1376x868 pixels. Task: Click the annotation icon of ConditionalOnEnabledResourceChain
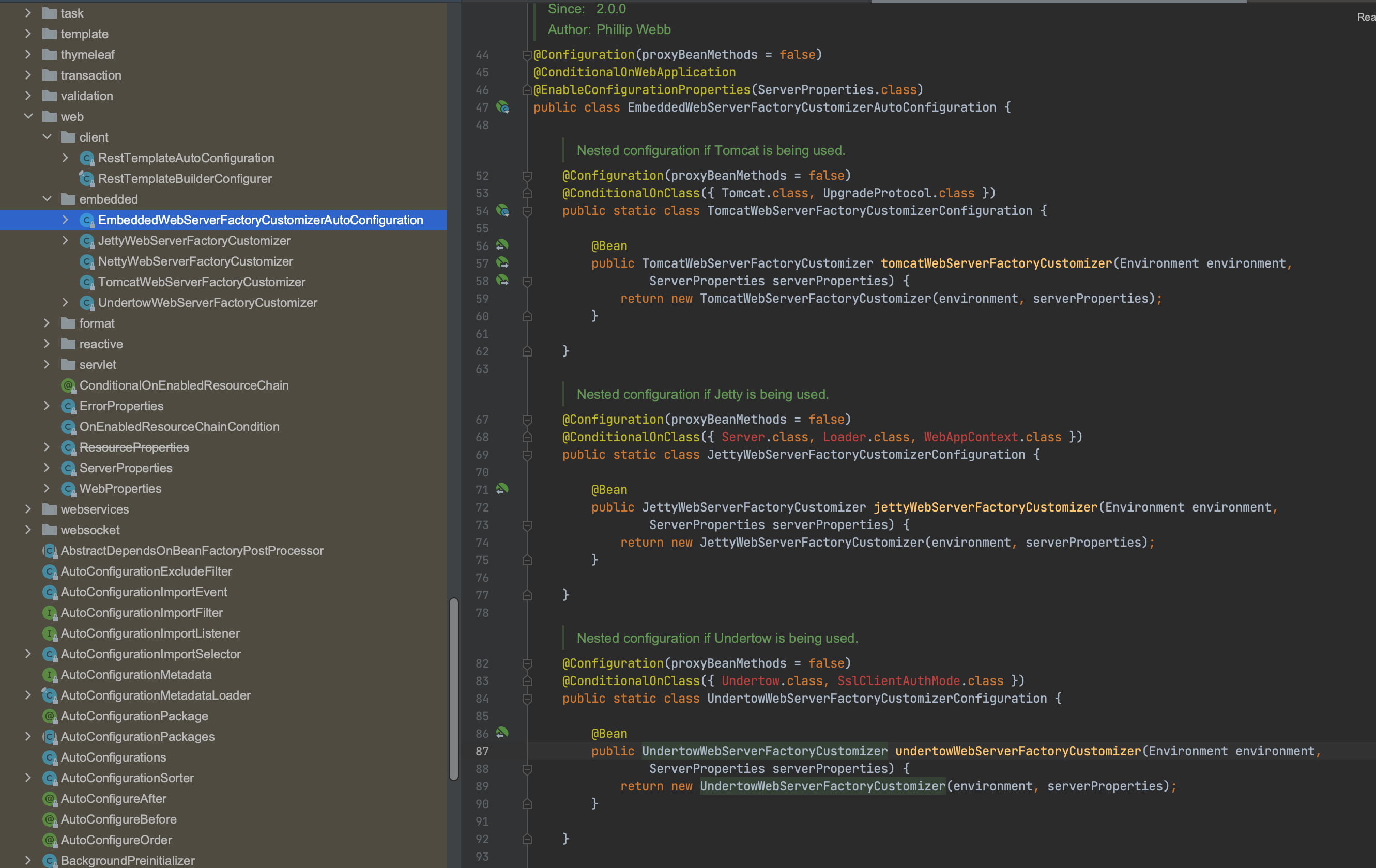69,385
